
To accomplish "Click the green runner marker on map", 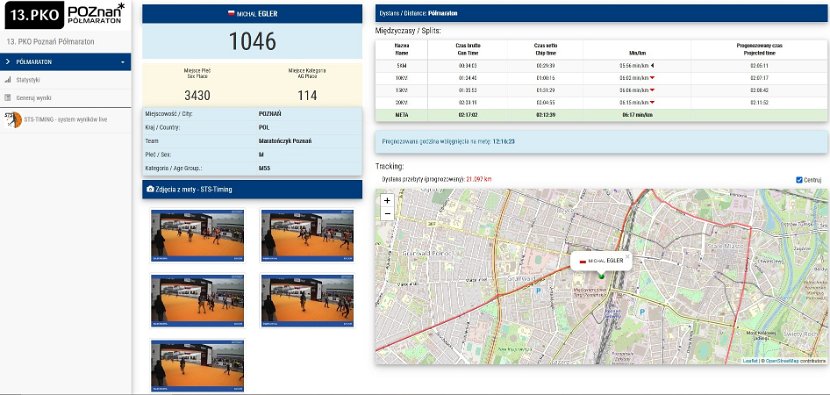I will (601, 275).
